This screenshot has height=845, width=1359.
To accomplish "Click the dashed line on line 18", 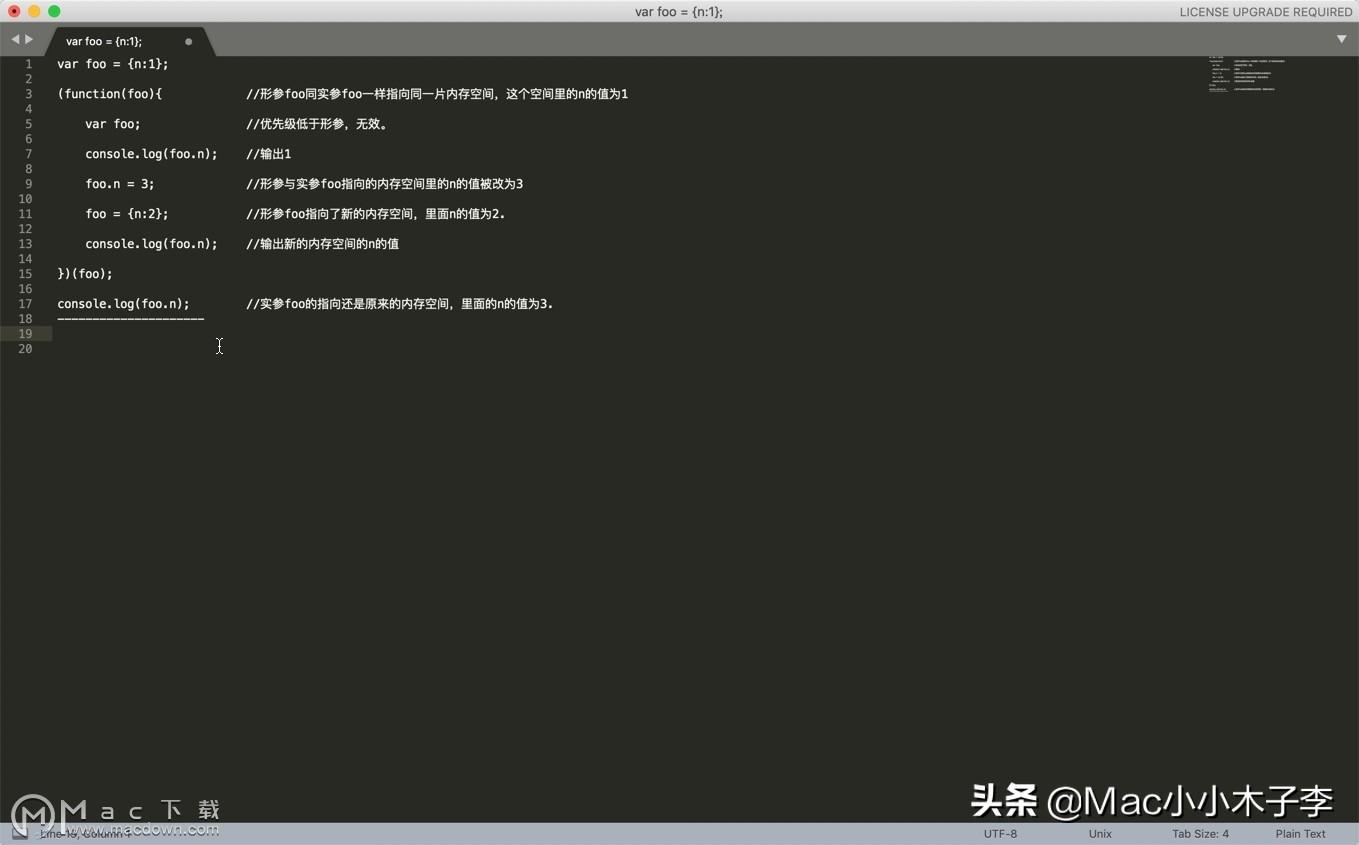I will click(131, 319).
